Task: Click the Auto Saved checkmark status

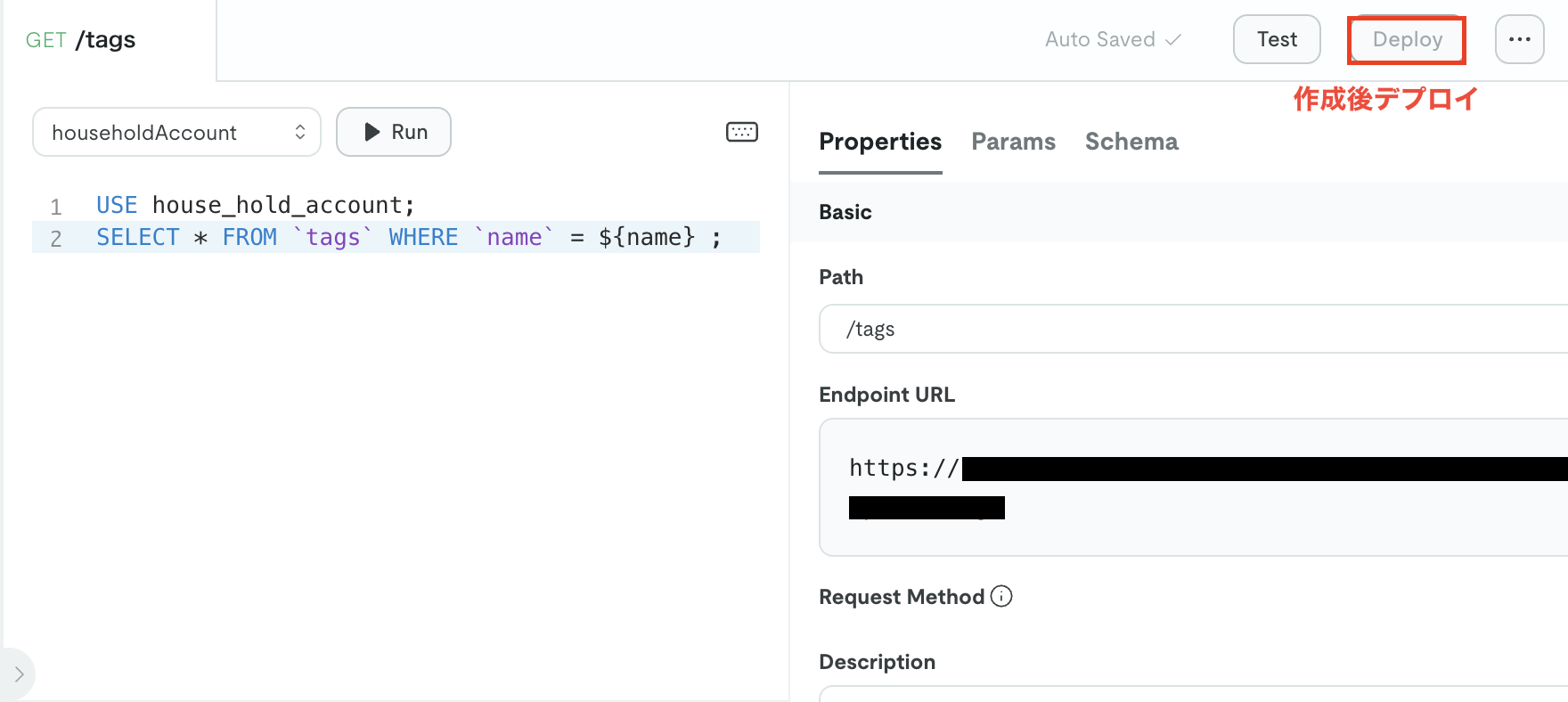Action: point(1113,39)
